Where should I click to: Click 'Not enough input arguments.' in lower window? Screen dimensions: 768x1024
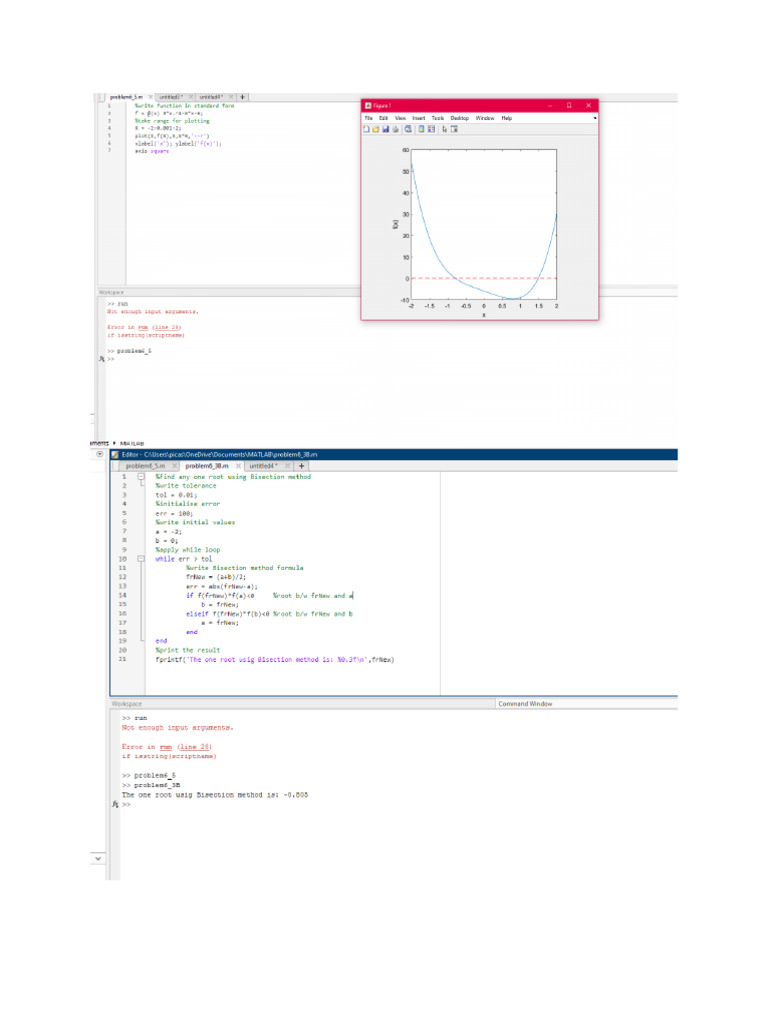coord(177,728)
